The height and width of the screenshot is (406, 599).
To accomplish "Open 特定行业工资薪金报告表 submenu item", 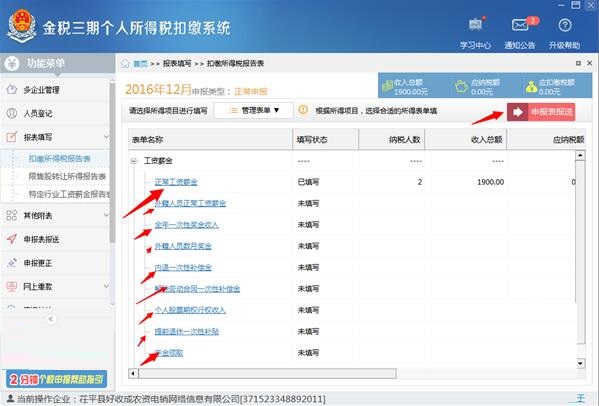I will 69,194.
